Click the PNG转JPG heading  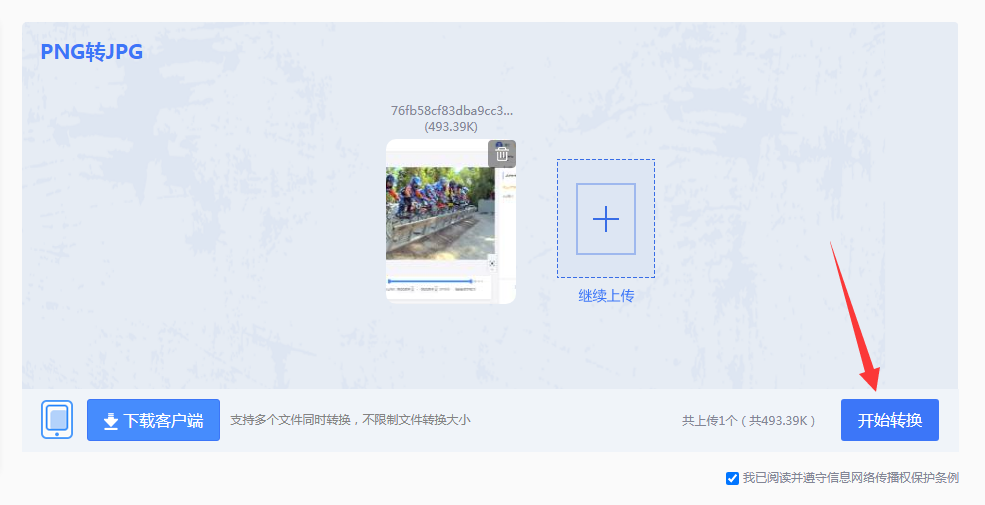92,52
